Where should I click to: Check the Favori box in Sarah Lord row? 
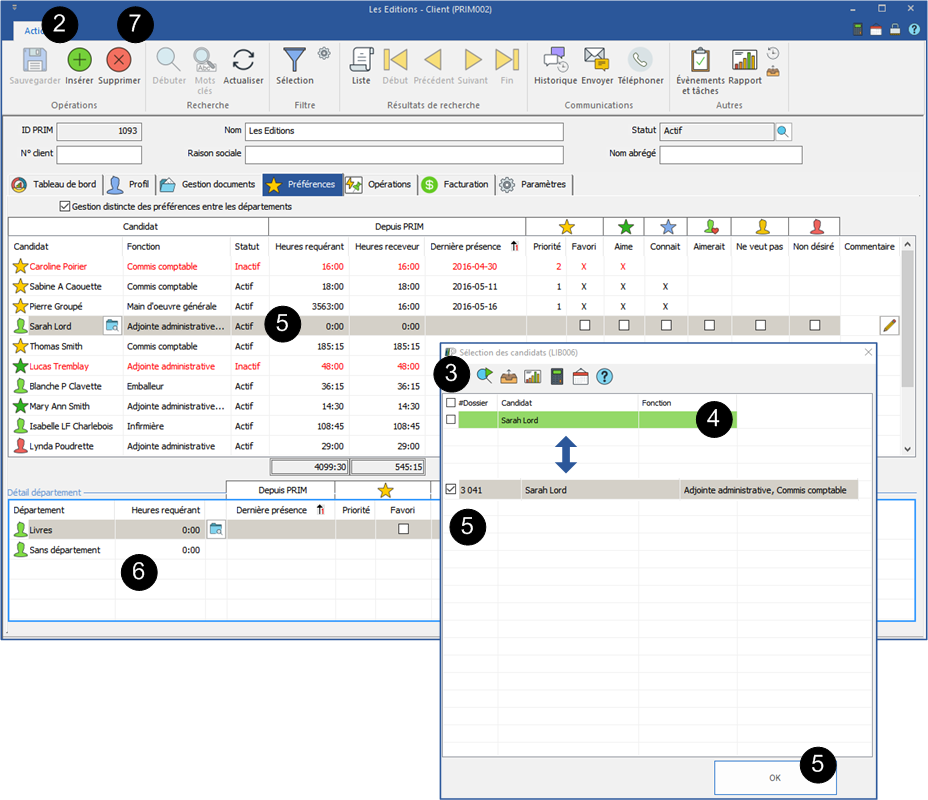584,325
